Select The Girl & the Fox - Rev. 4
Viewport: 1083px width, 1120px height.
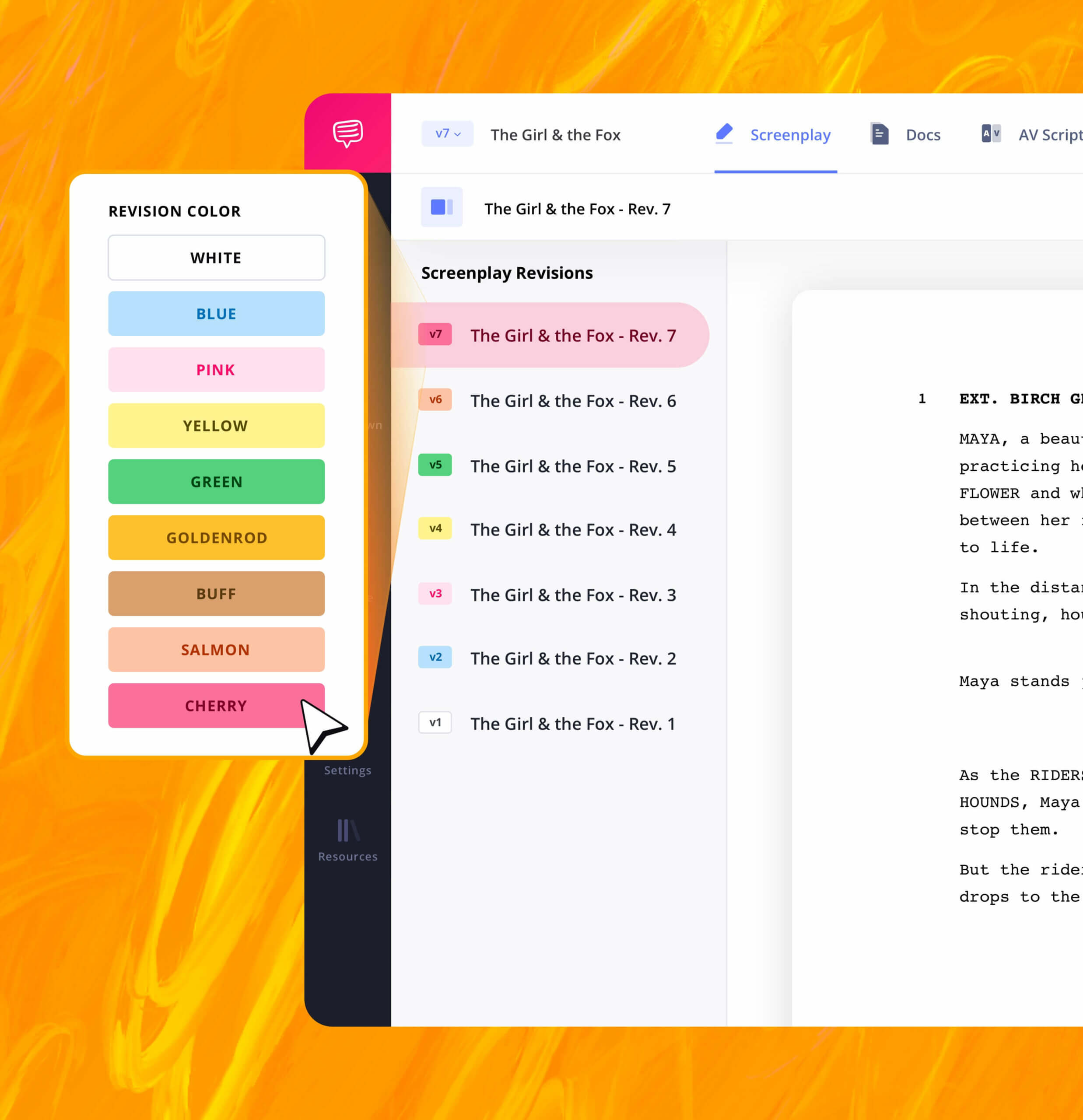[x=573, y=530]
